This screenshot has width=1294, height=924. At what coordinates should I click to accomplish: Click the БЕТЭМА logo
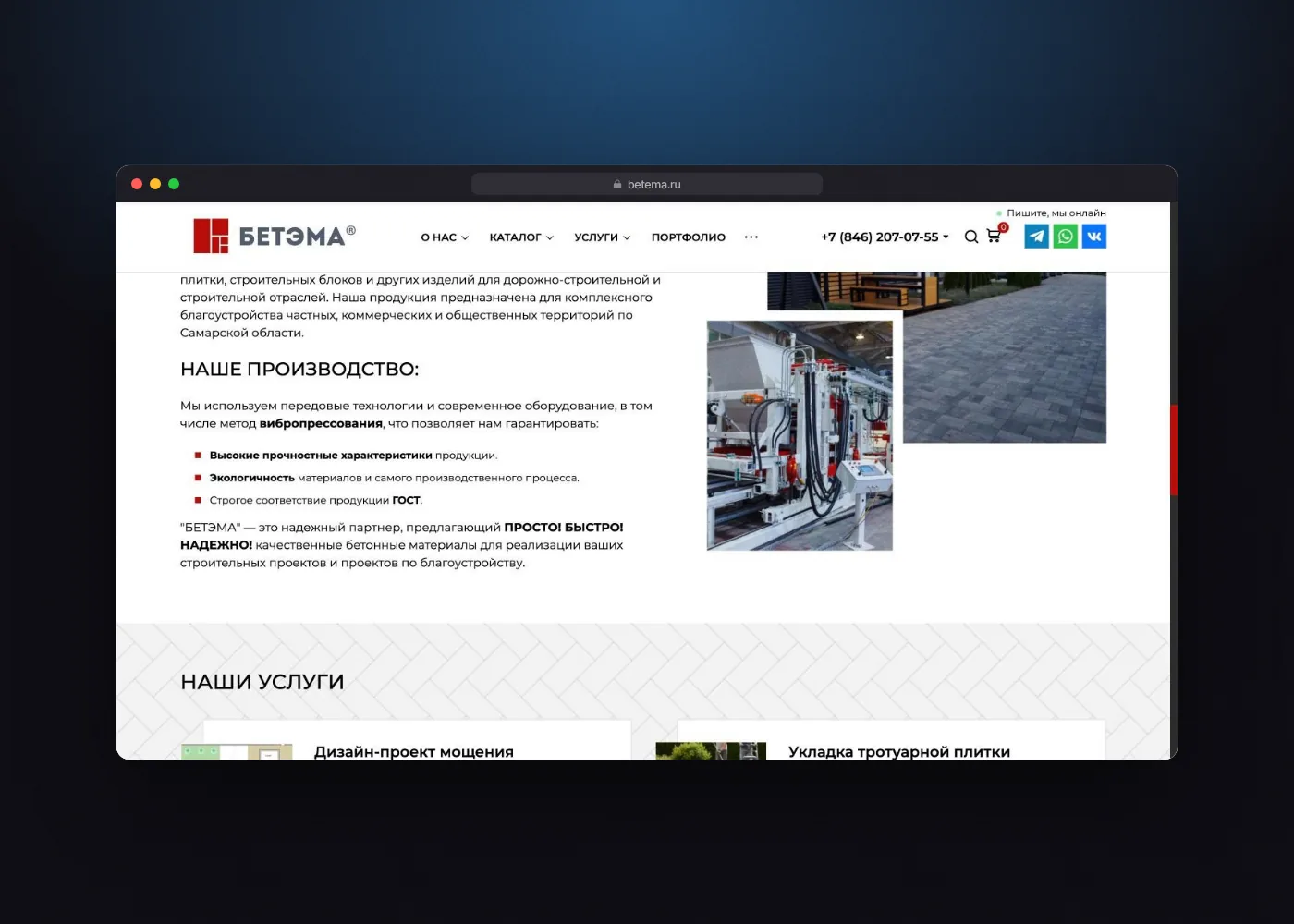click(274, 236)
